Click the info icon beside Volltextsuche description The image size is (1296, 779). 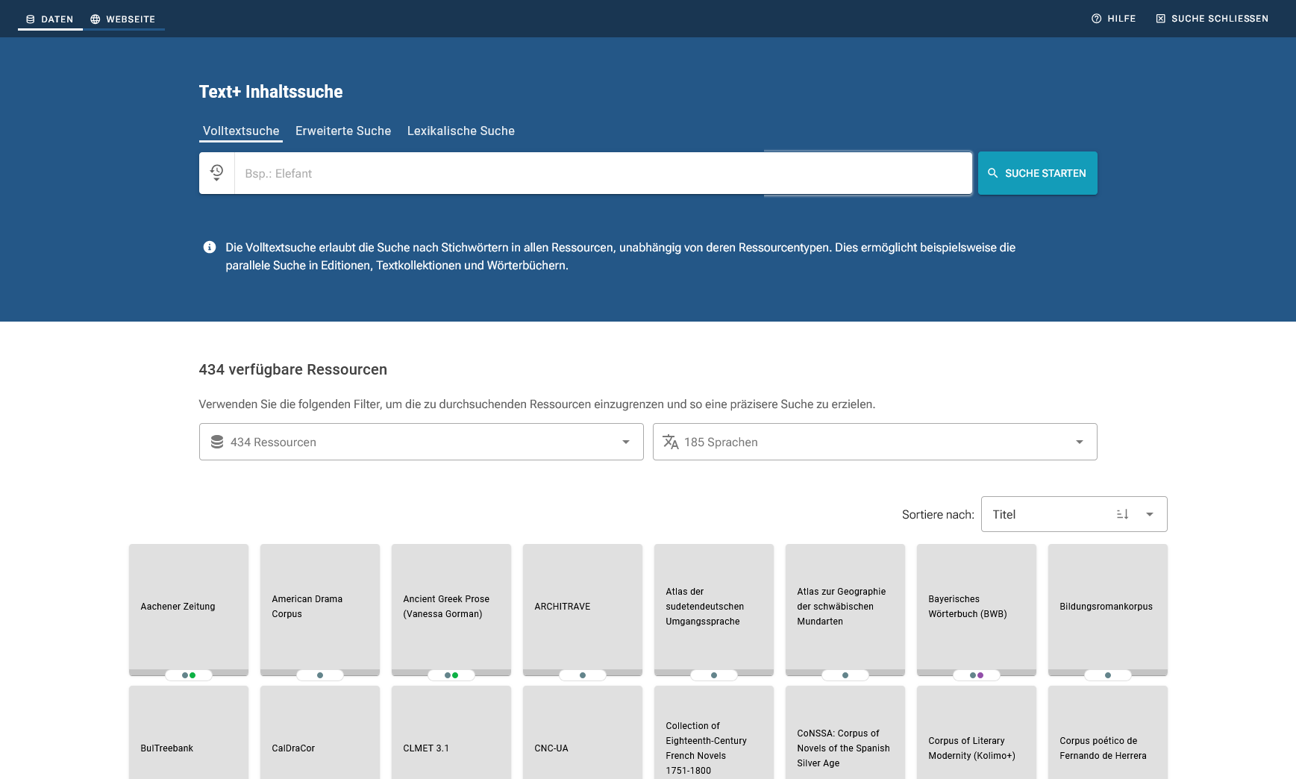pos(210,247)
